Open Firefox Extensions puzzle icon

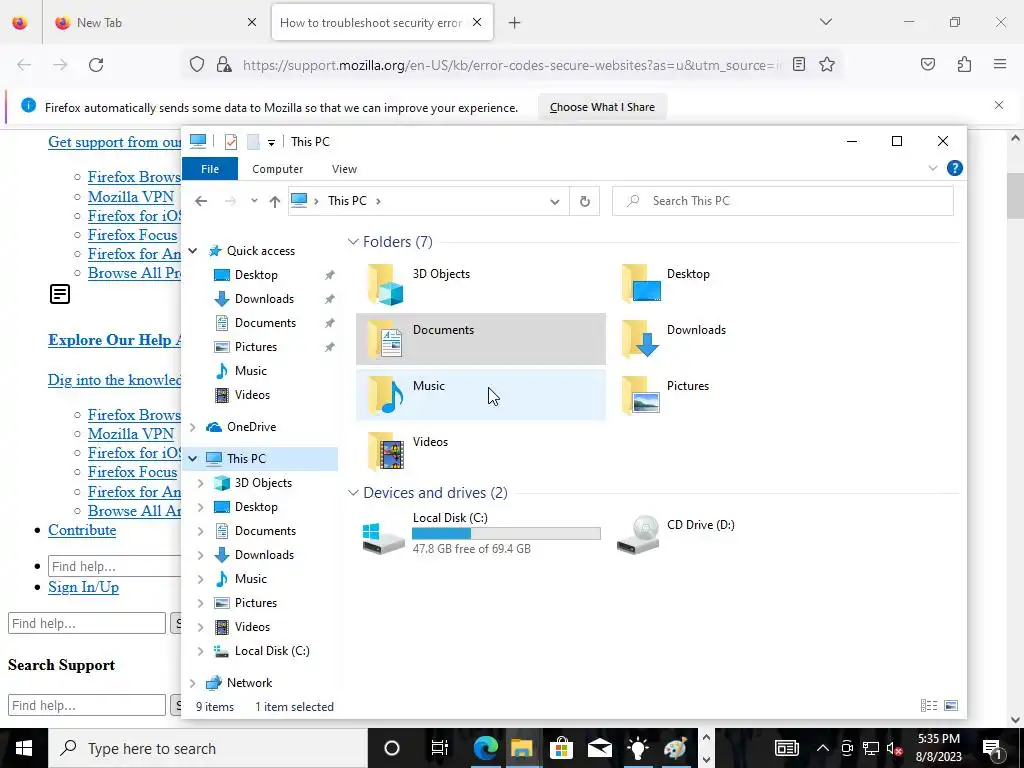(x=964, y=64)
